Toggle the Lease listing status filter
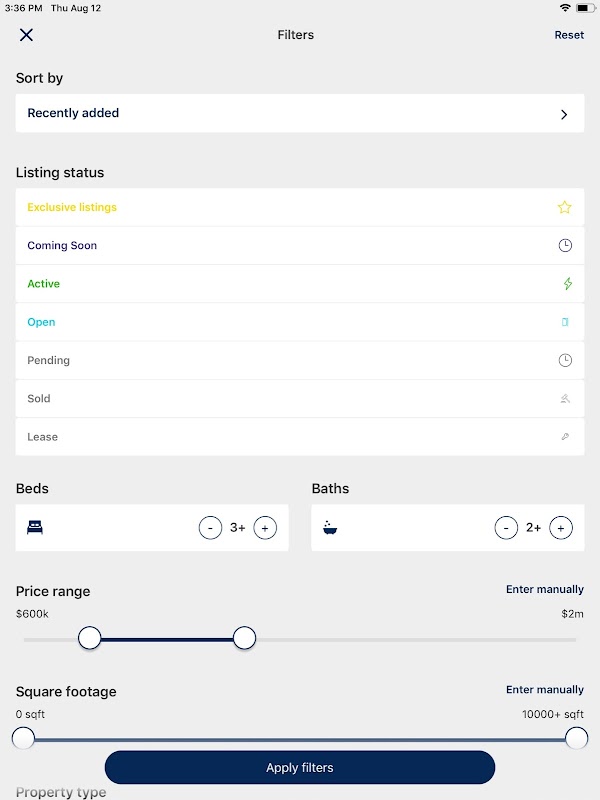This screenshot has width=600, height=800. [43, 437]
